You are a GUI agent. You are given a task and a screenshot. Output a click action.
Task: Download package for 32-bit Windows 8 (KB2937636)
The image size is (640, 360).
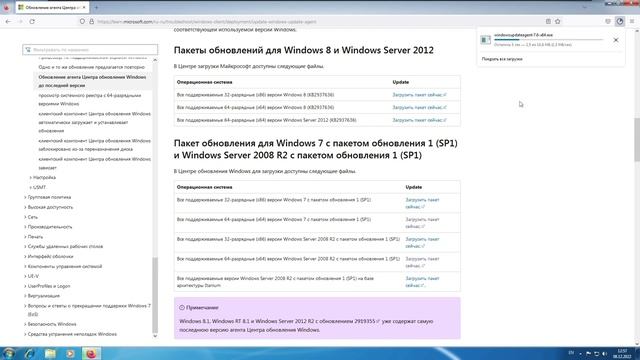click(419, 95)
